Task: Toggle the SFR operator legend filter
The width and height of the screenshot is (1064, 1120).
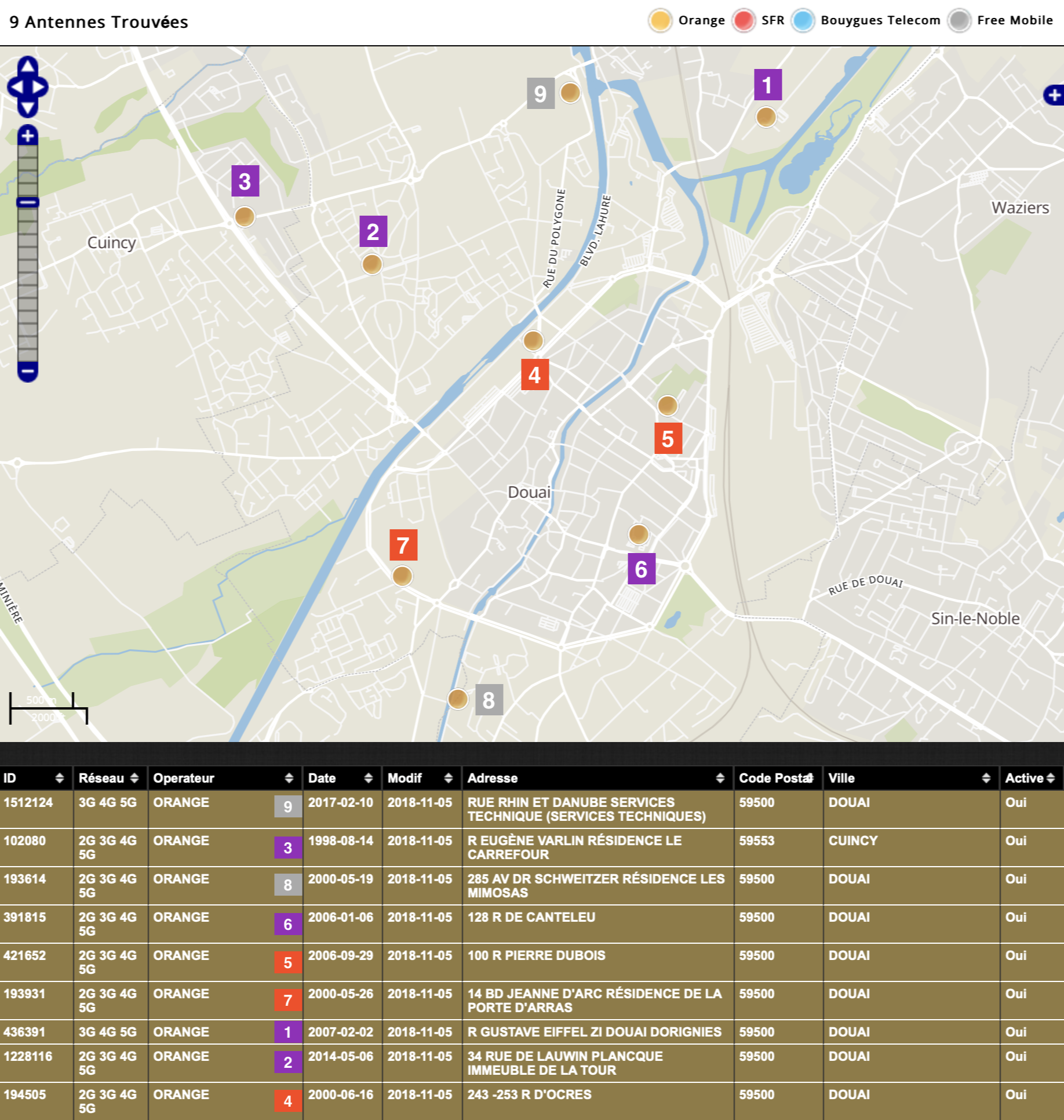Action: pyautogui.click(x=758, y=20)
